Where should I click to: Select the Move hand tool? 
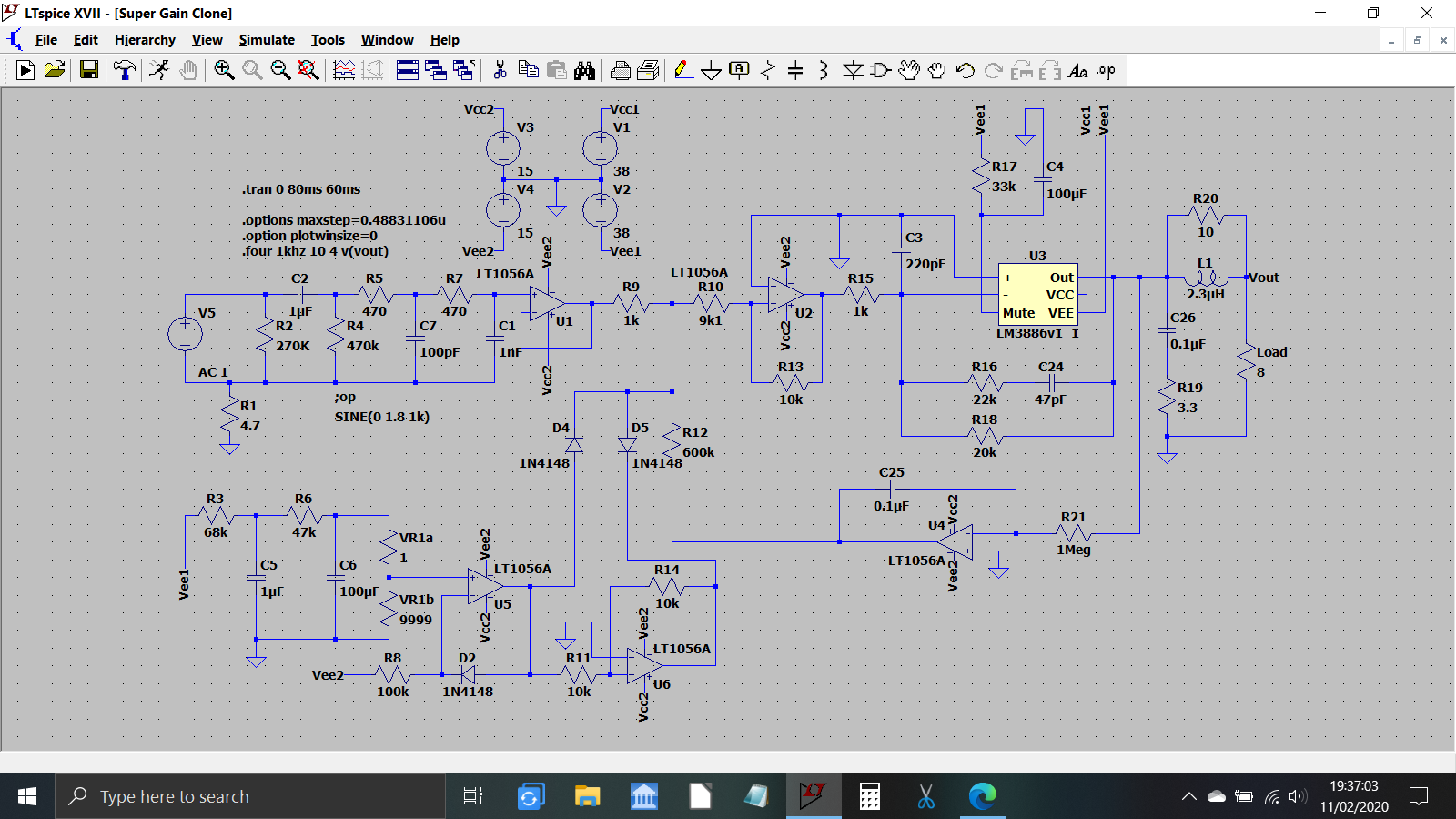tap(909, 70)
